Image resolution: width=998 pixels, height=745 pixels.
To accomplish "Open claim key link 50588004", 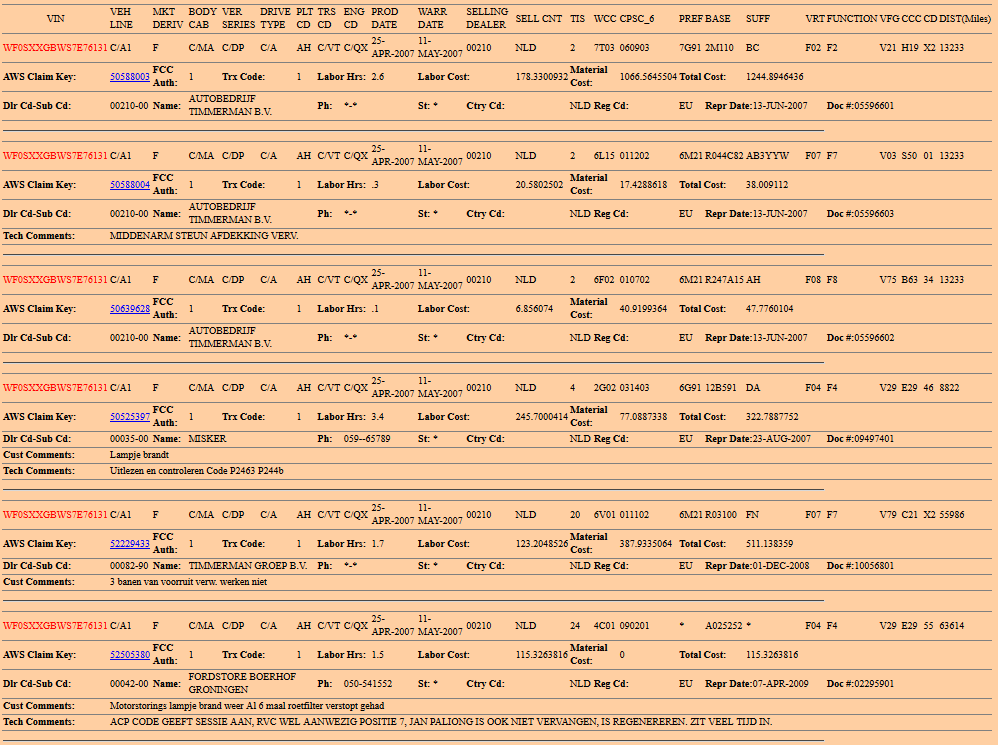I will coord(130,185).
